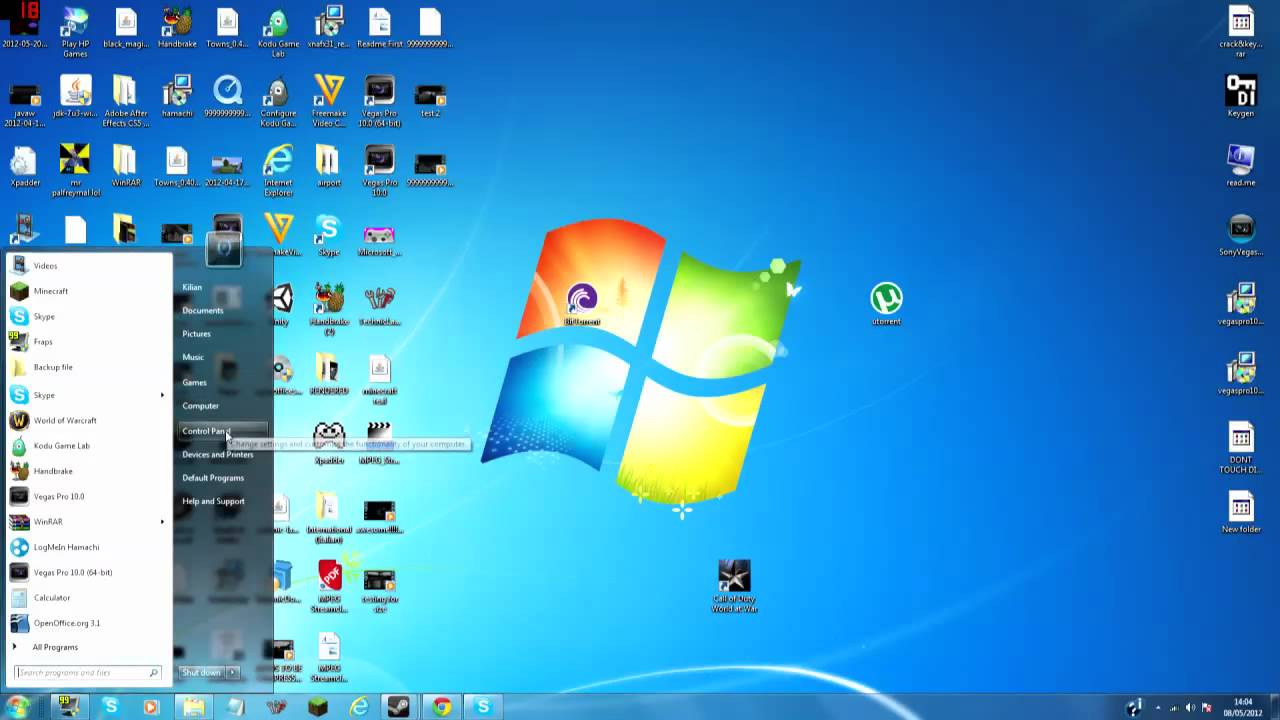Open Calculator from the Start menu
Image resolution: width=1280 pixels, height=720 pixels.
89,598
